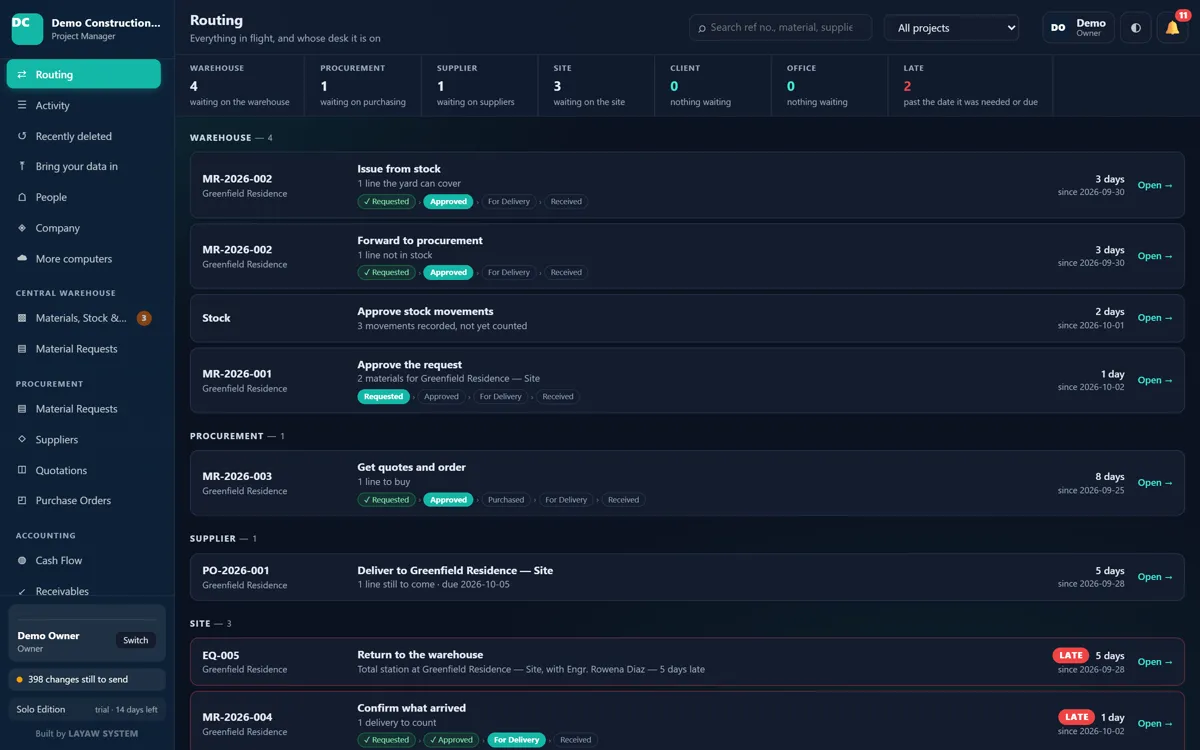Toggle the dark/light theme icon
The width and height of the screenshot is (1200, 750).
[x=1135, y=28]
